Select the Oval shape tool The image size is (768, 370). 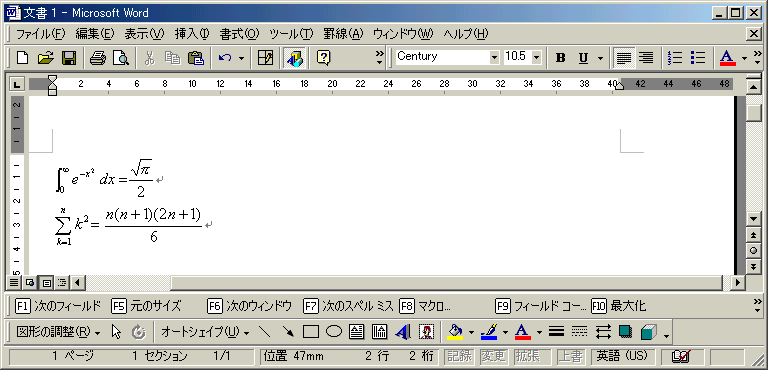334,332
